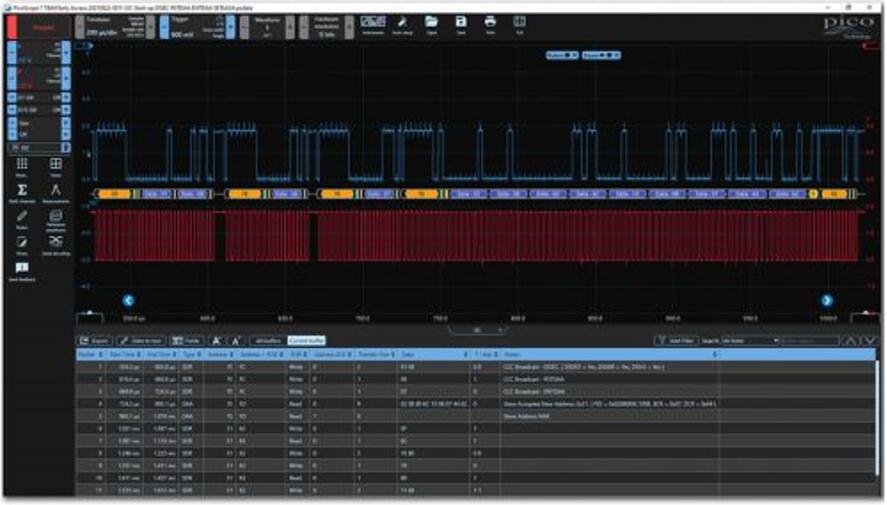This screenshot has height=505, width=887.
Task: Open the Waveform buffer number panel
Action: [267, 27]
